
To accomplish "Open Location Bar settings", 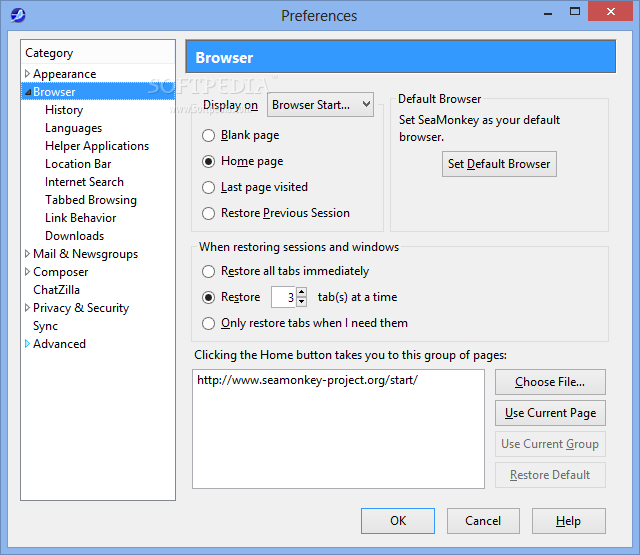I will [78, 164].
